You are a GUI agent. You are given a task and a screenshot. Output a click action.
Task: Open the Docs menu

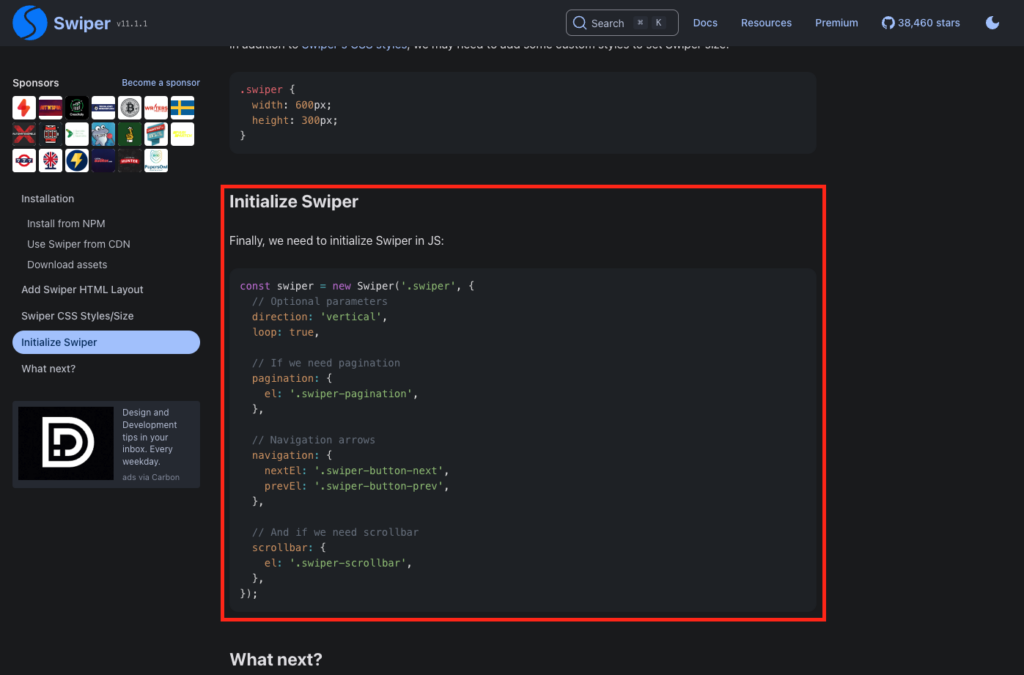coord(705,23)
